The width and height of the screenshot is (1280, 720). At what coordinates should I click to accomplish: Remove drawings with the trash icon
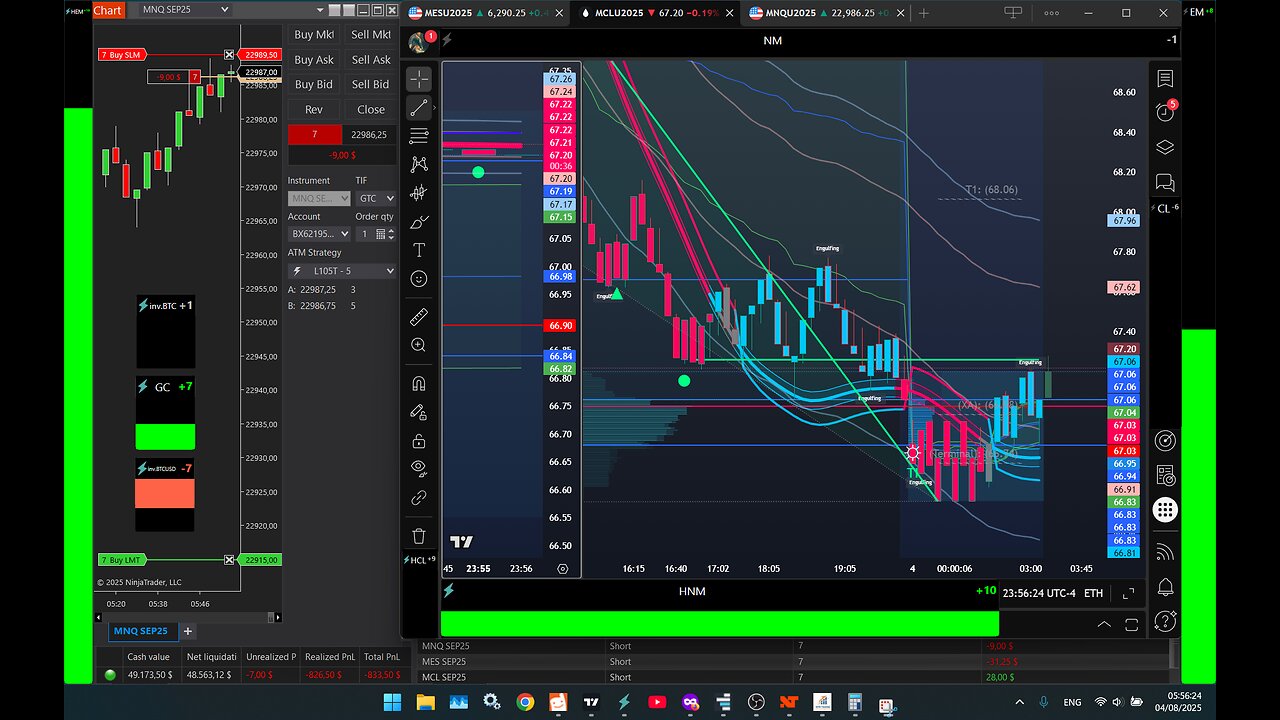coord(419,536)
